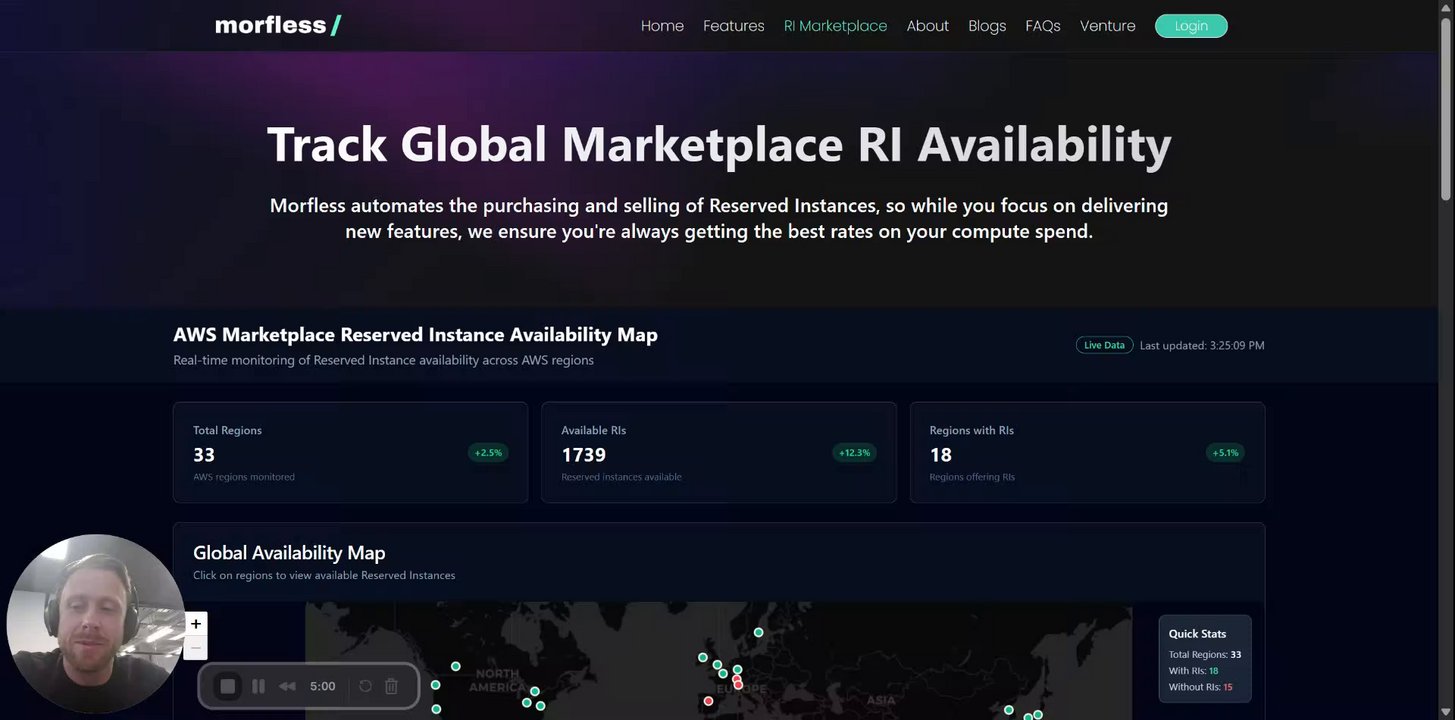Click the 1739 Available RIs value
The width and height of the screenshot is (1455, 720).
(x=584, y=455)
